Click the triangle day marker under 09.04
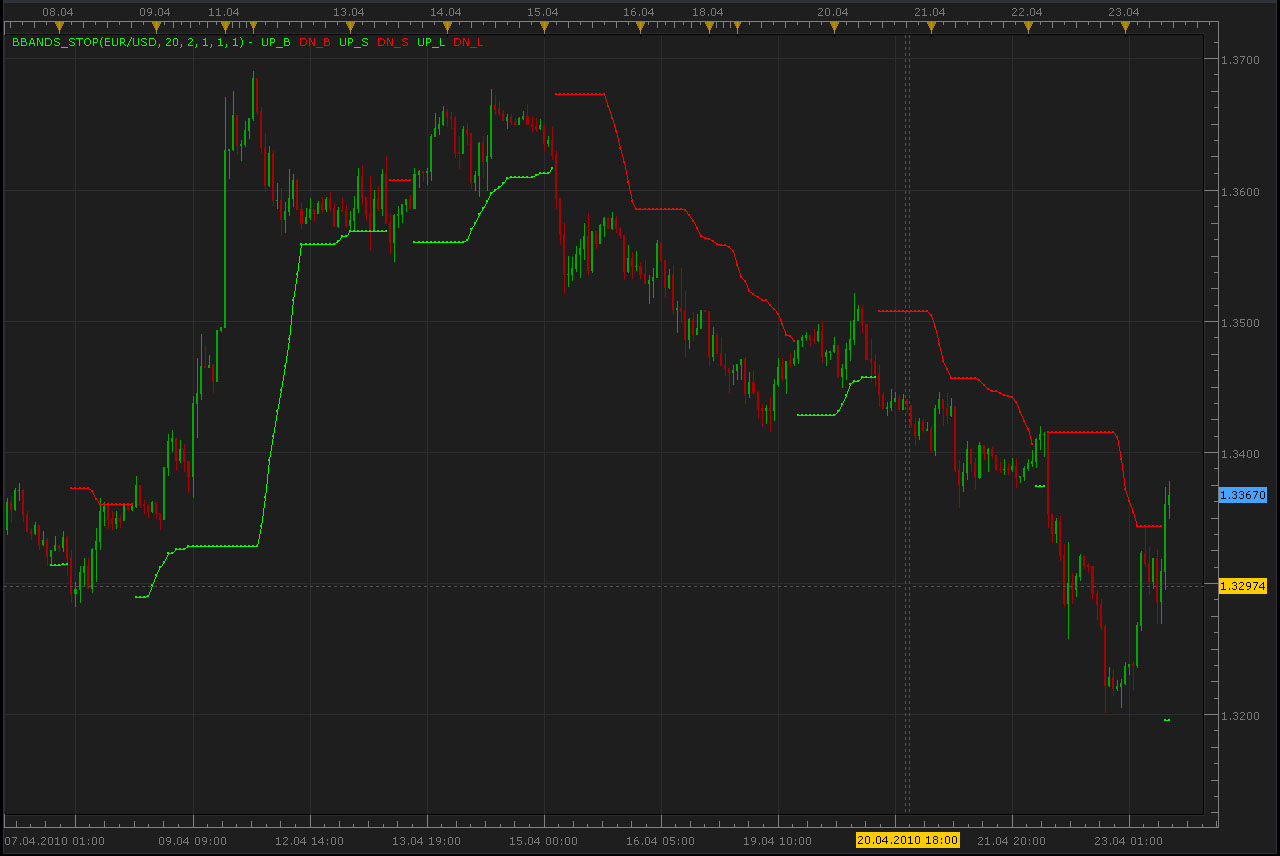 (156, 26)
